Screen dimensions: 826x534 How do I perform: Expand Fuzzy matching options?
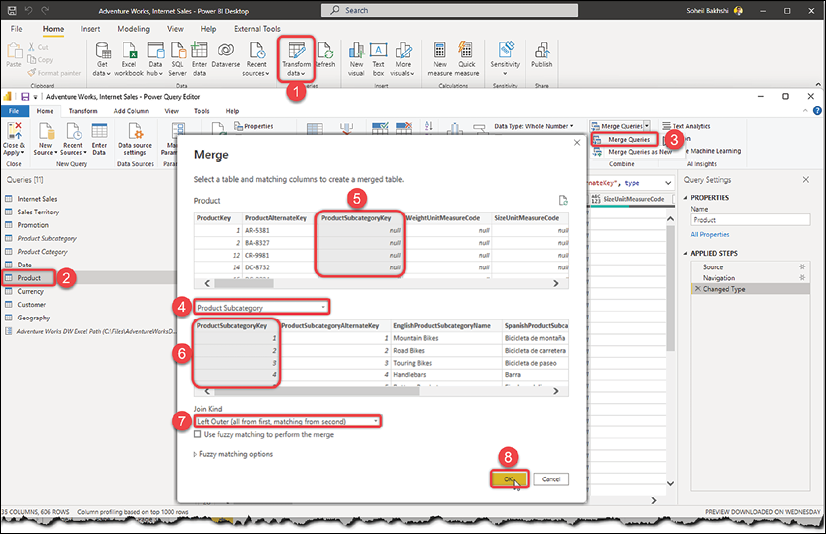pos(233,454)
